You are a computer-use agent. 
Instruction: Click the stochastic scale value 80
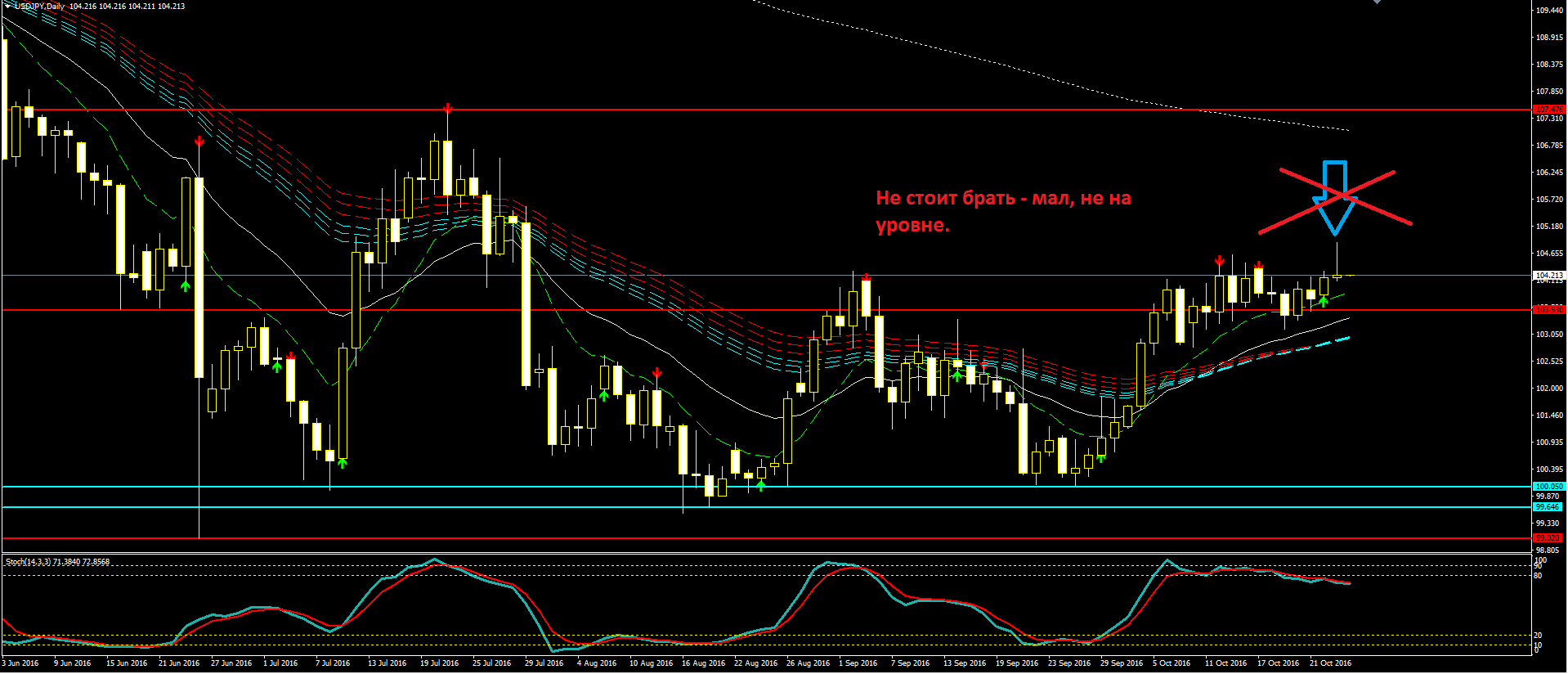1539,576
